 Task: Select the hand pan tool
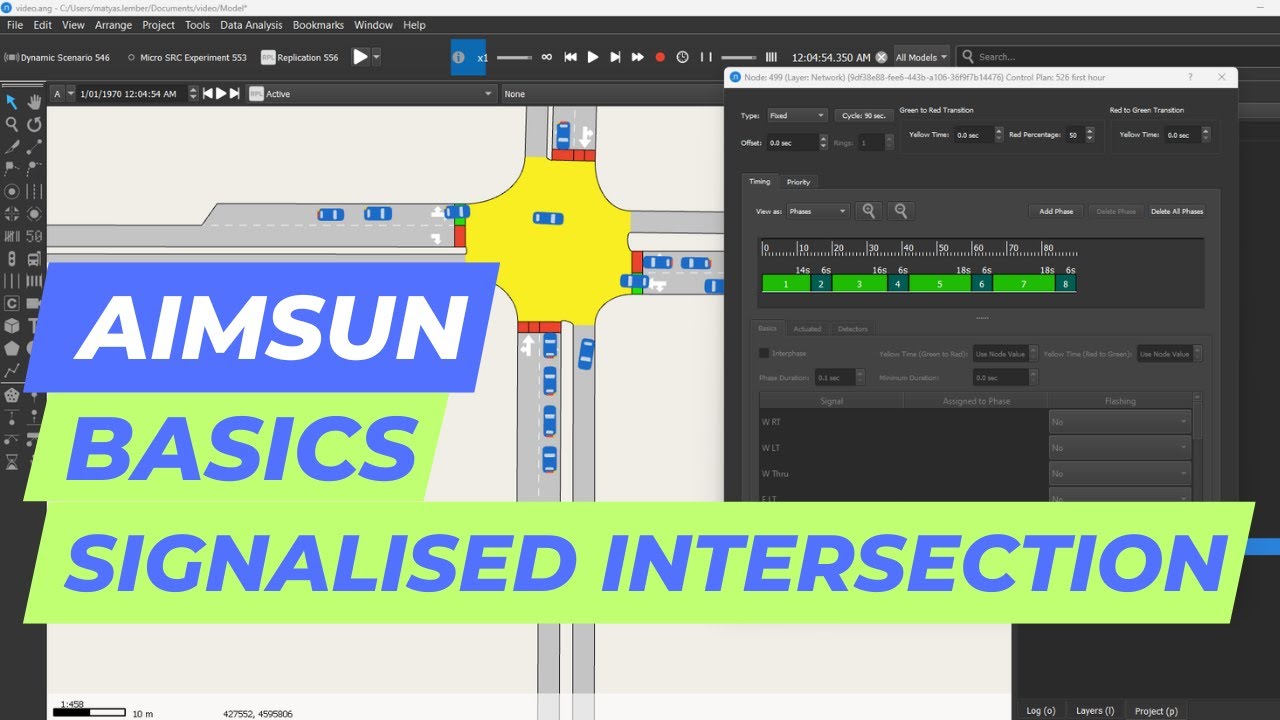34,101
